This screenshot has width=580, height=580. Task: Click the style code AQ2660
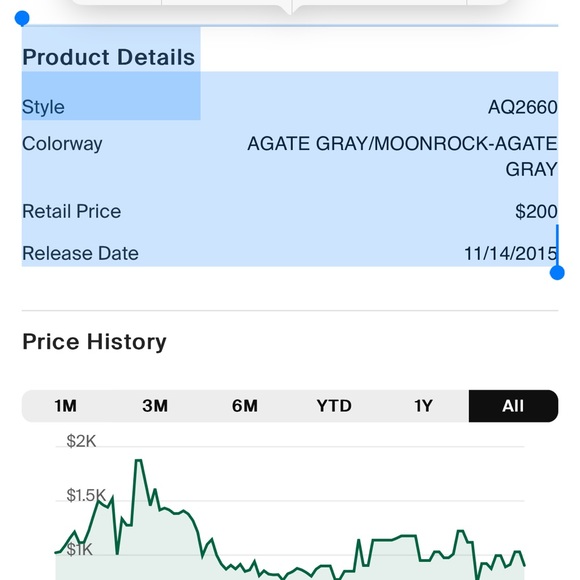tap(523, 107)
